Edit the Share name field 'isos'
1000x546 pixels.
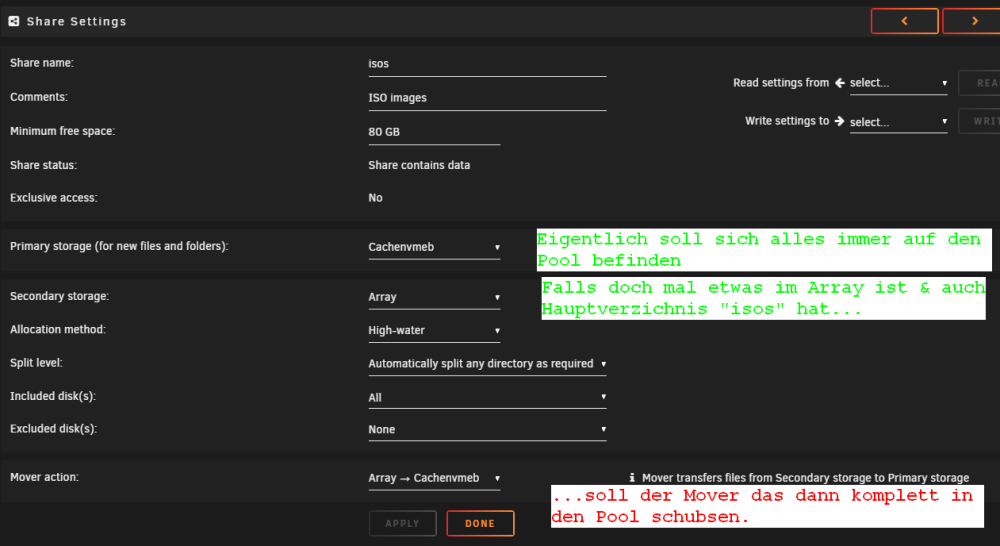point(487,64)
